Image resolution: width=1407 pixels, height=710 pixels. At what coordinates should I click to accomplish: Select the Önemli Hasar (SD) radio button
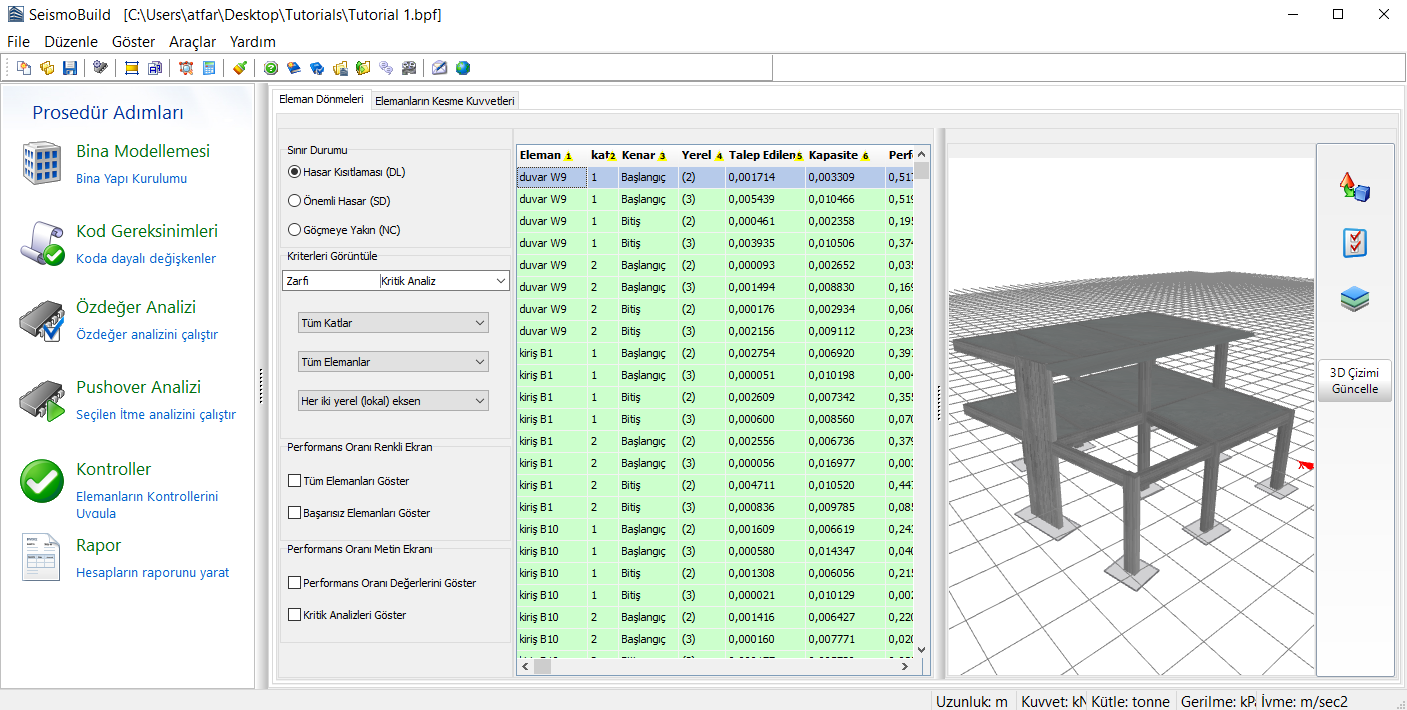click(294, 200)
